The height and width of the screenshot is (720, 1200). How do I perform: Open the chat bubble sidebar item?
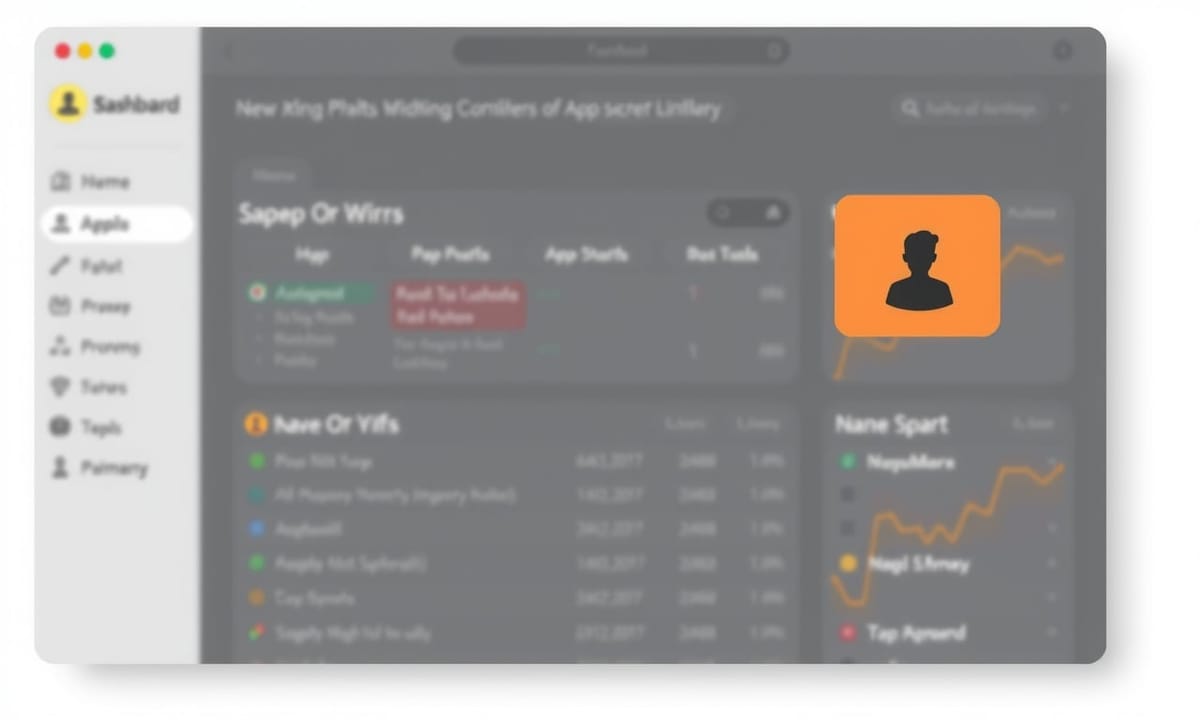[60, 427]
